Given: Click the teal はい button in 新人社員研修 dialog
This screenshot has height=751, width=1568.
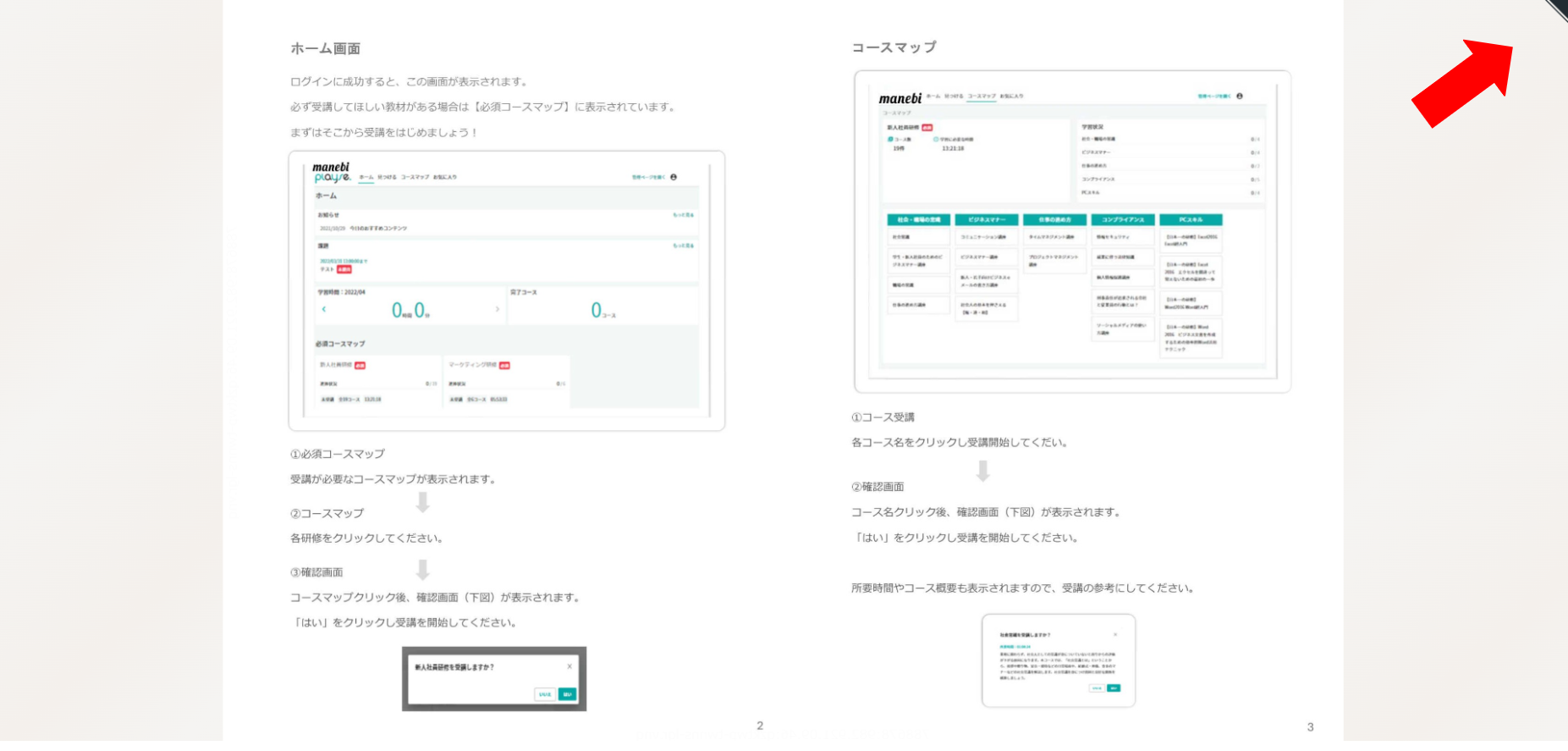Looking at the screenshot, I should coord(567,694).
